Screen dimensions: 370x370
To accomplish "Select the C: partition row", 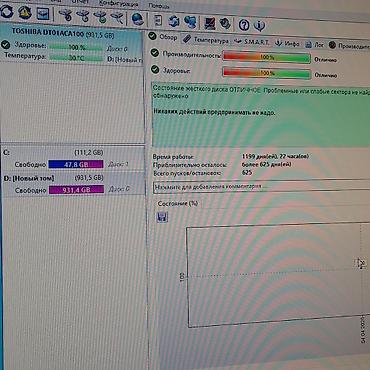I will click(x=73, y=158).
